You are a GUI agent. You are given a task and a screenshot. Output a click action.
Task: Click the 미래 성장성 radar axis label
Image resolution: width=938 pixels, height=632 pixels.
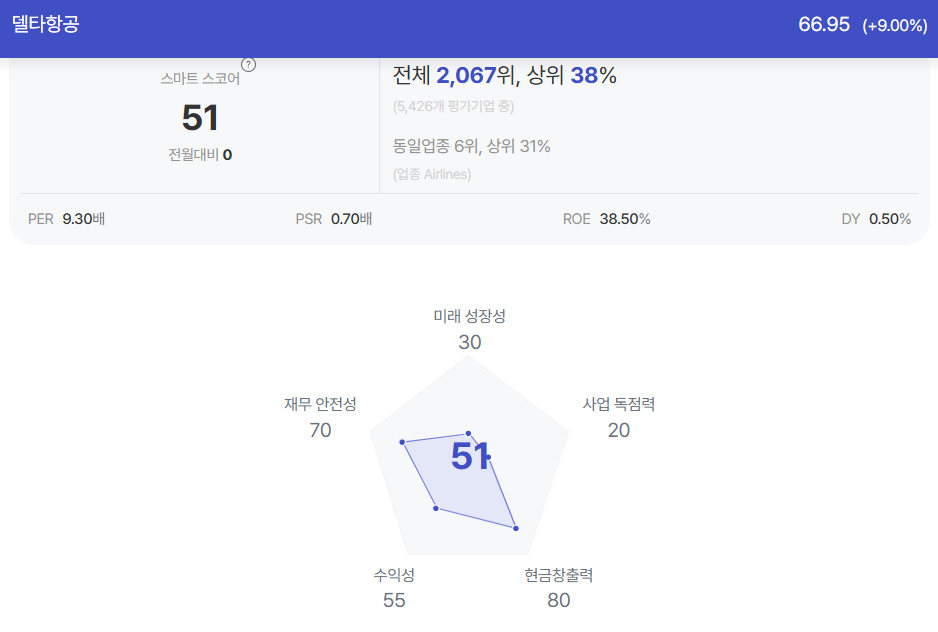click(470, 316)
